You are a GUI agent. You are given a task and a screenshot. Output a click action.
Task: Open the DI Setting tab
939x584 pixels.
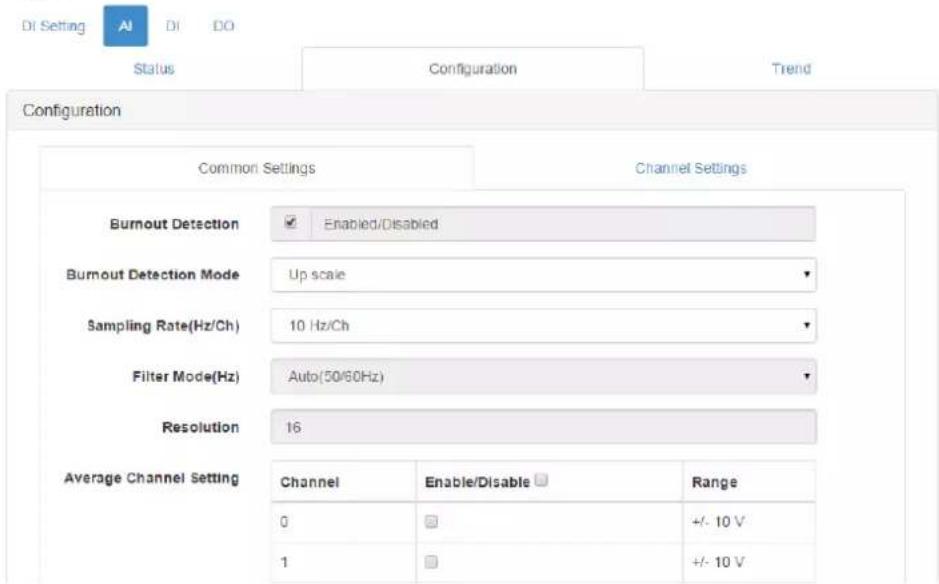(53, 26)
